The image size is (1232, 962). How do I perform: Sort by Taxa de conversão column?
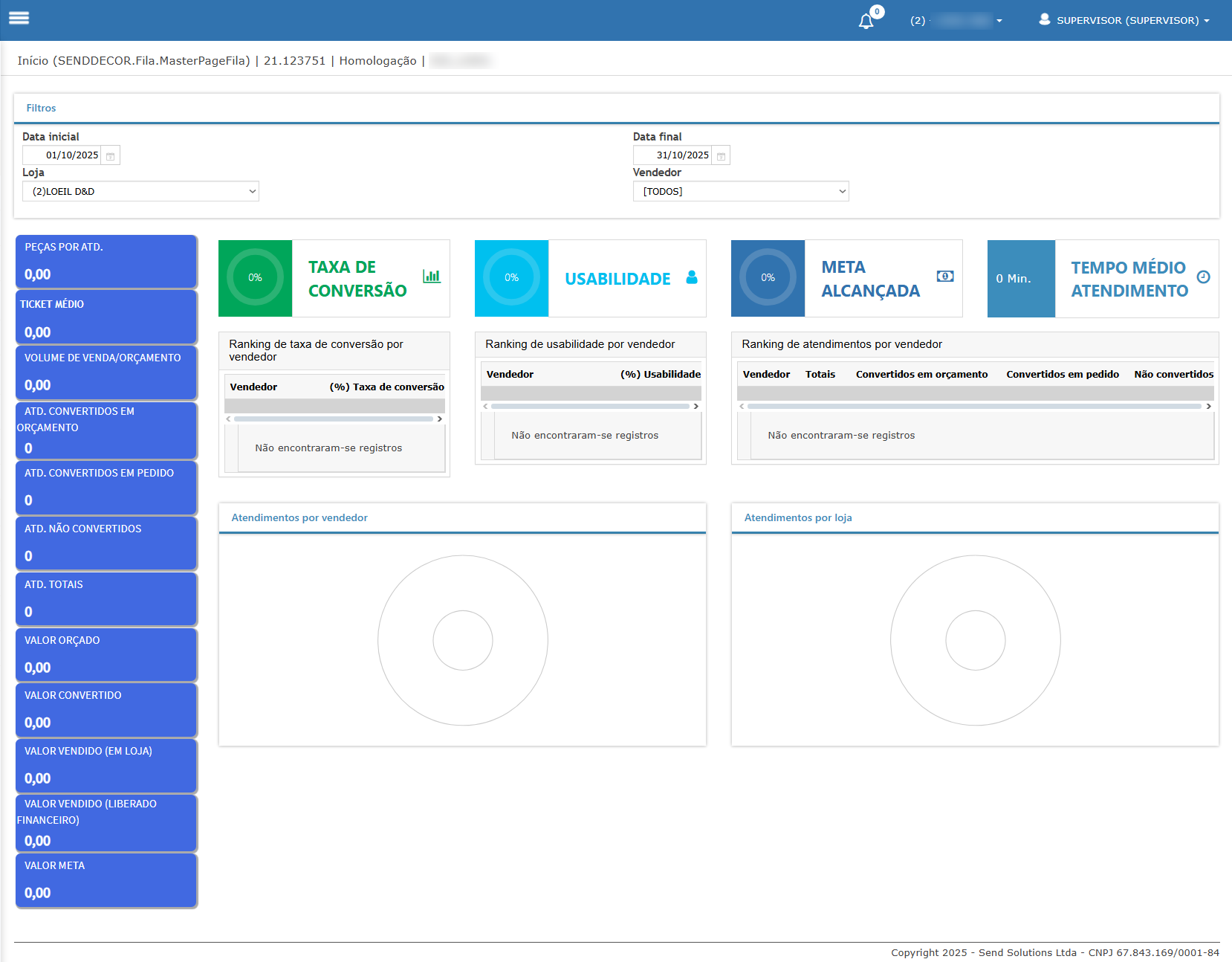[x=386, y=387]
